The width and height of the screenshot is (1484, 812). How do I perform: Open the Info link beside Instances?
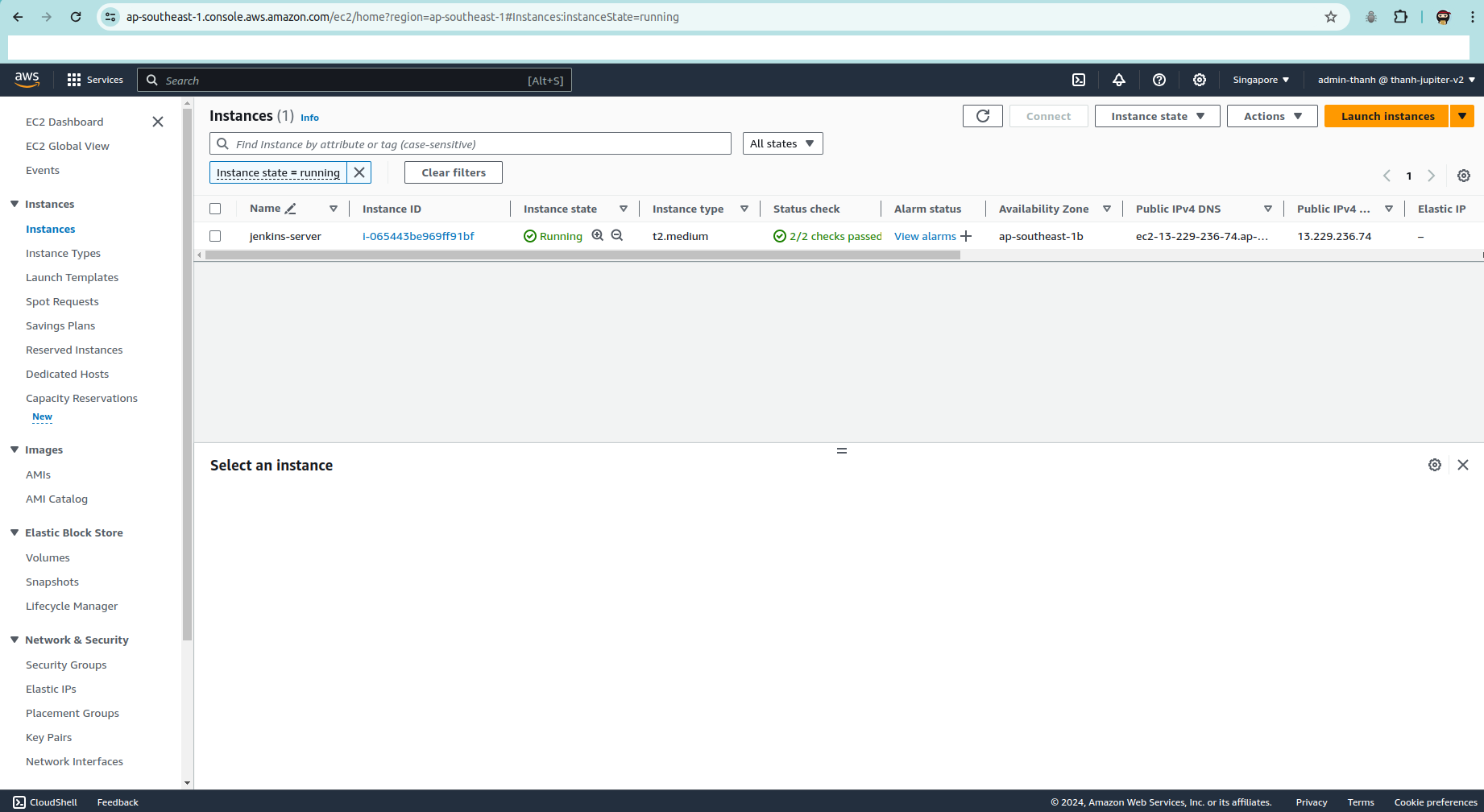pyautogui.click(x=309, y=118)
